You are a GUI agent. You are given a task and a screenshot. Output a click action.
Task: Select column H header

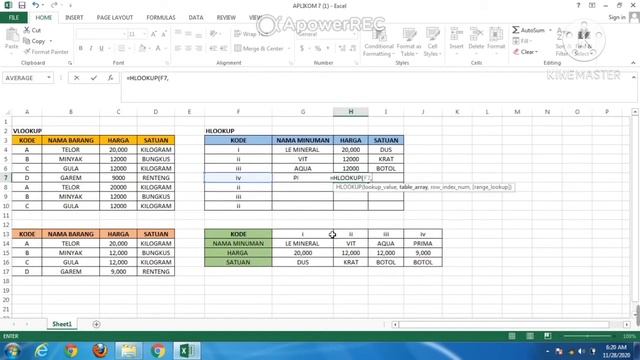coord(351,111)
